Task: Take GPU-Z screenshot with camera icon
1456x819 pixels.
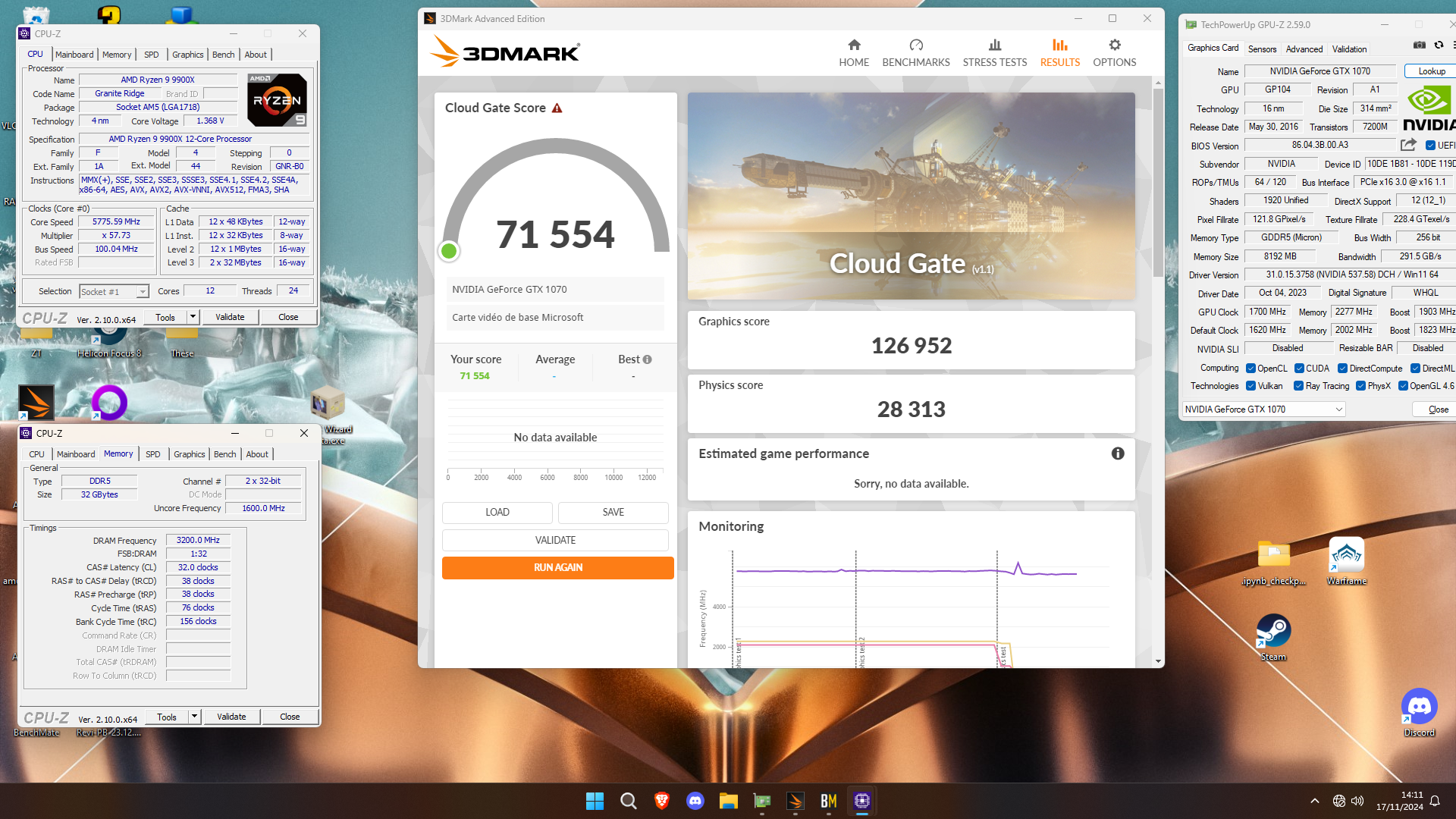Action: click(x=1420, y=45)
